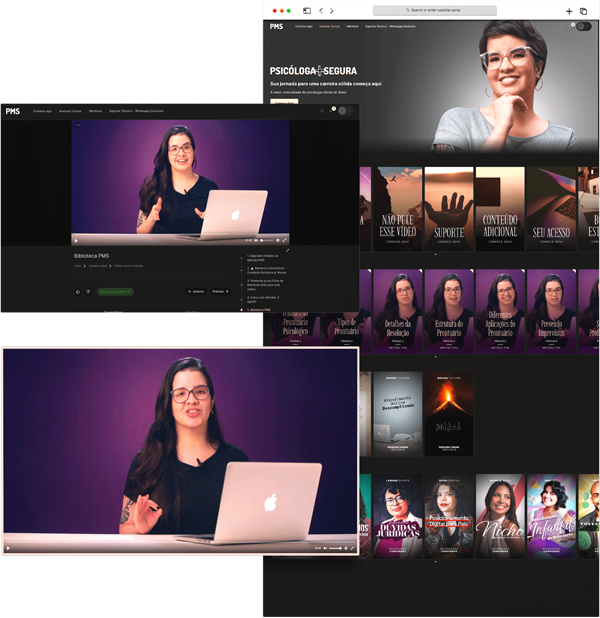Open the PMS logo in the lesson player window
Image resolution: width=600 pixels, height=618 pixels.
coord(13,111)
